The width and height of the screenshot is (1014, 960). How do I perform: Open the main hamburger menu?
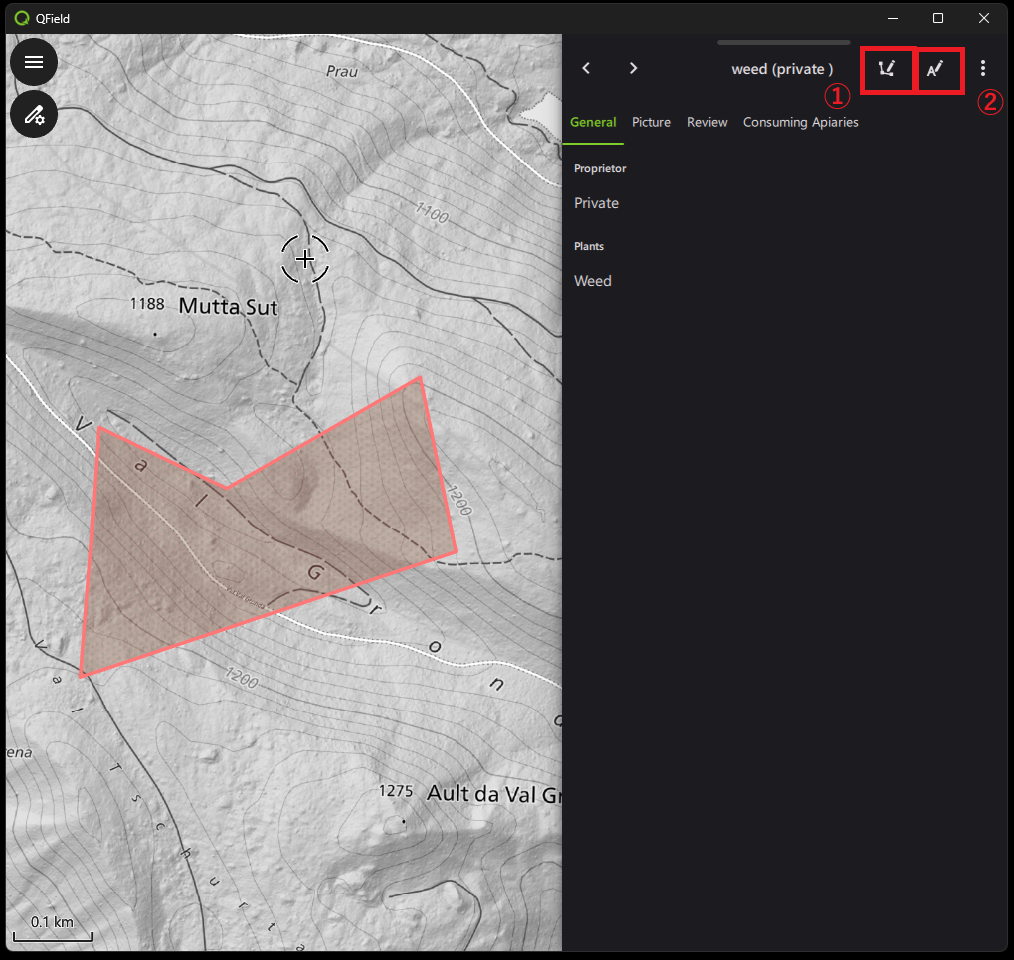click(34, 62)
